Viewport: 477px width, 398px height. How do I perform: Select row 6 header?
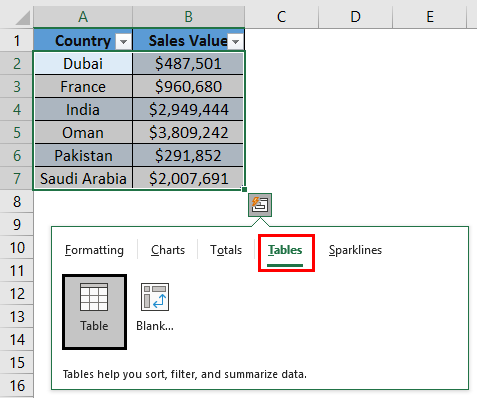click(17, 156)
